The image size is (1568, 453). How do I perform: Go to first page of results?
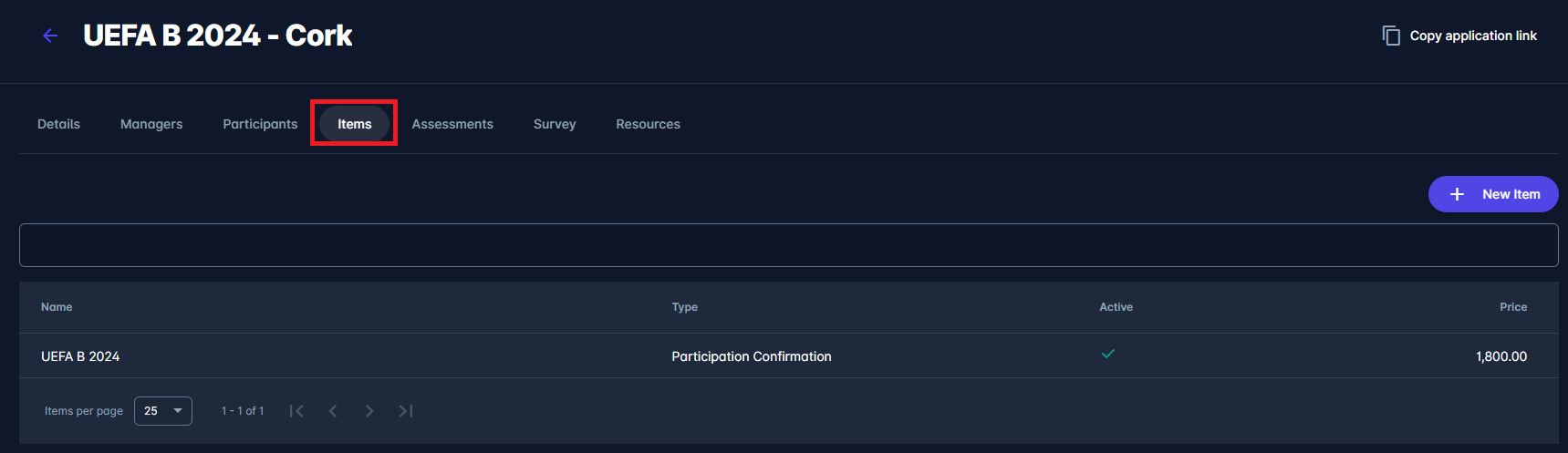296,411
